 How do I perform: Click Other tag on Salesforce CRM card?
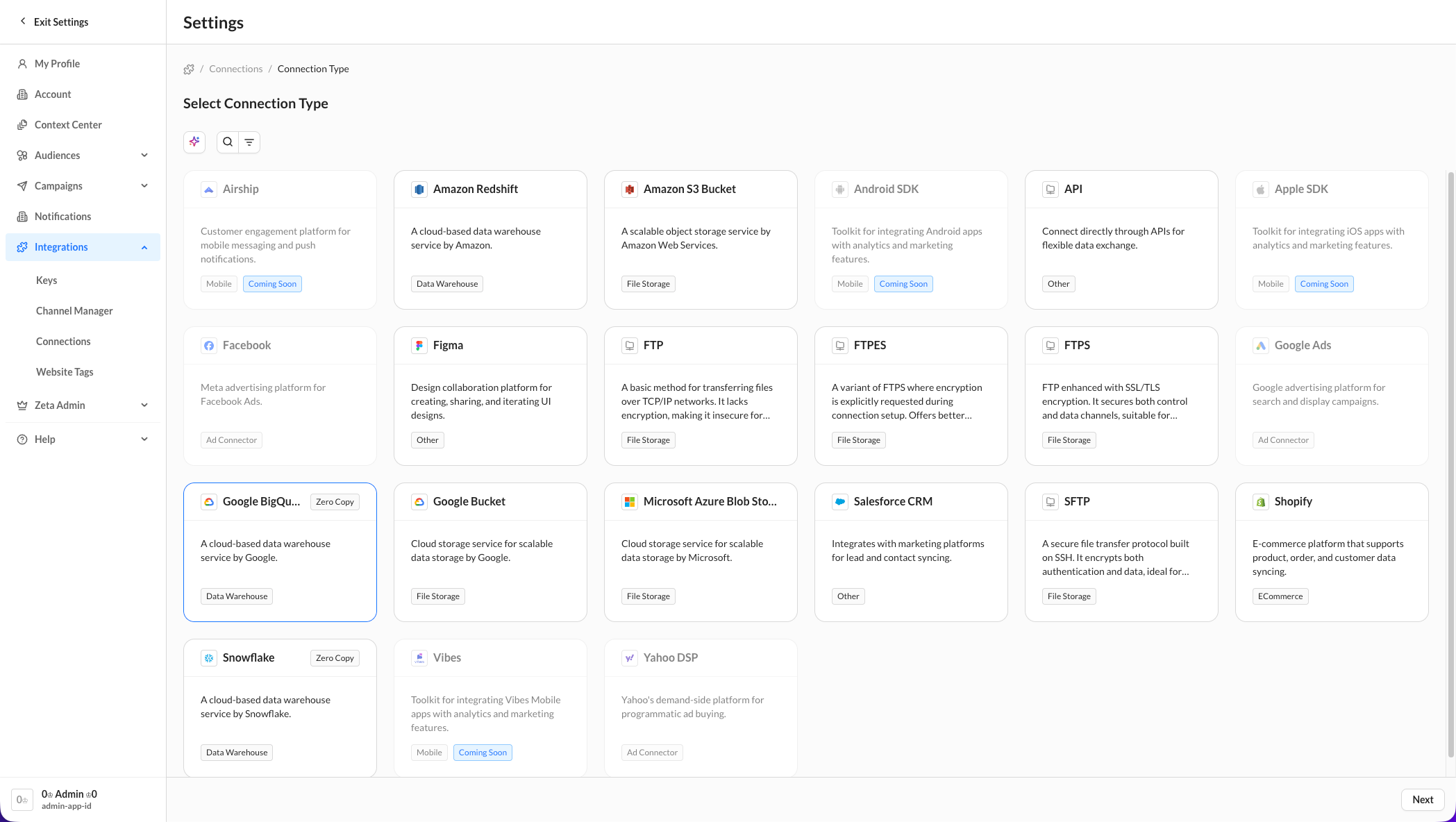point(848,596)
